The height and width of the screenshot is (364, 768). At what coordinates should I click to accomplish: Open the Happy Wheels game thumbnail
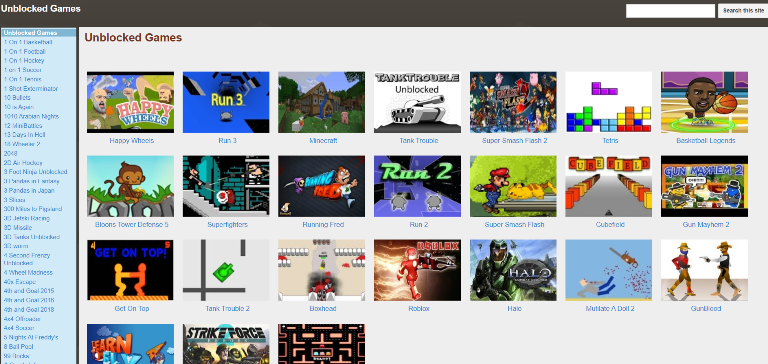click(x=130, y=102)
